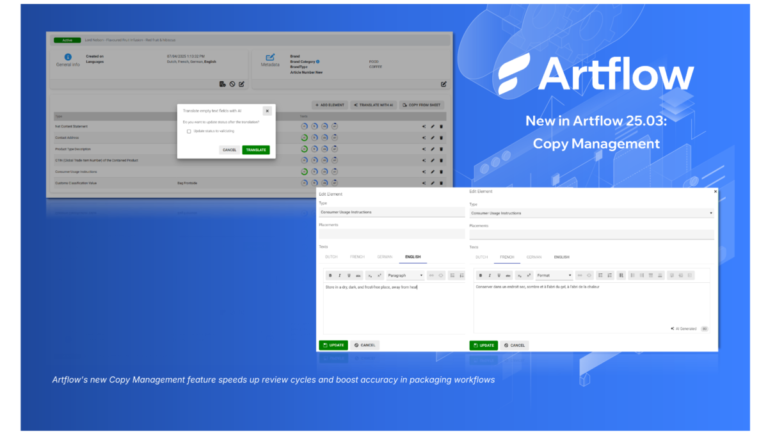Click the green Translate button
Screen dimensions: 768x432
point(256,150)
